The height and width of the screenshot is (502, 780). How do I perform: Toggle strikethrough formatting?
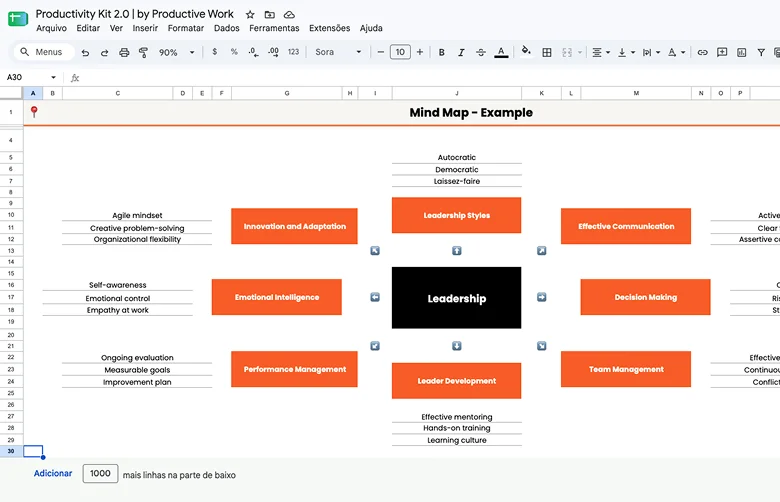pyautogui.click(x=481, y=52)
